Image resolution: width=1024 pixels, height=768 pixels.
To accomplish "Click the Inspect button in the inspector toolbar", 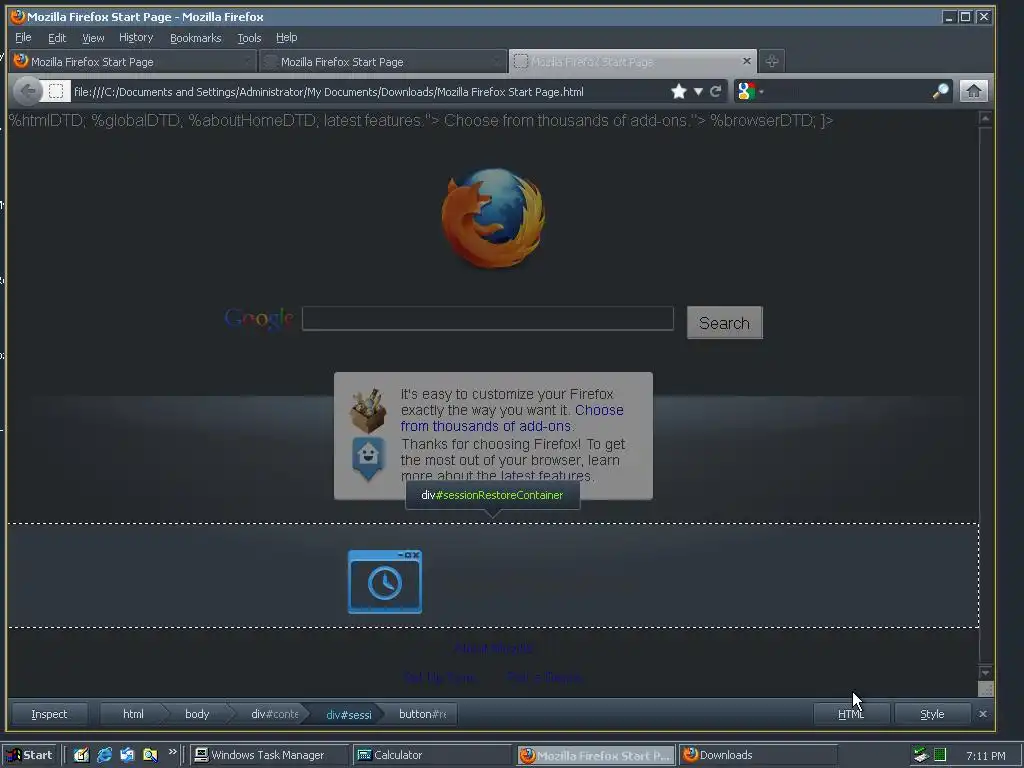I will 49,714.
